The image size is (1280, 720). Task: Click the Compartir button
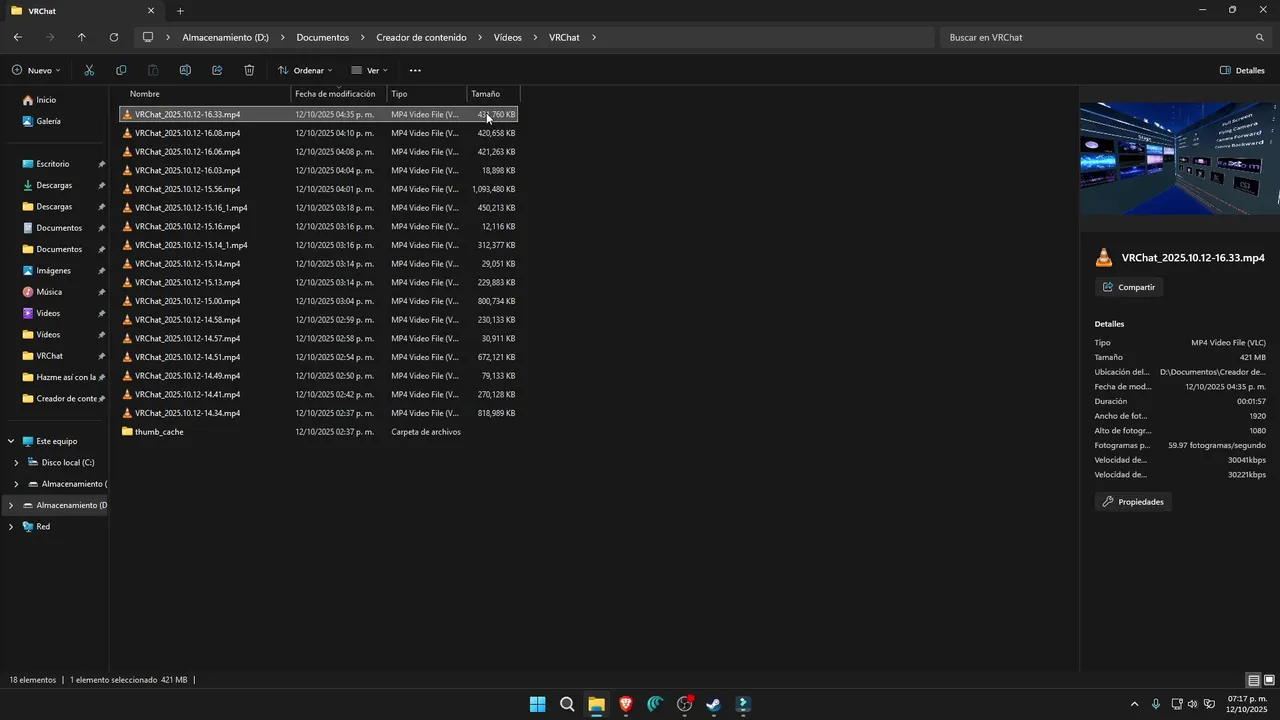click(1129, 287)
